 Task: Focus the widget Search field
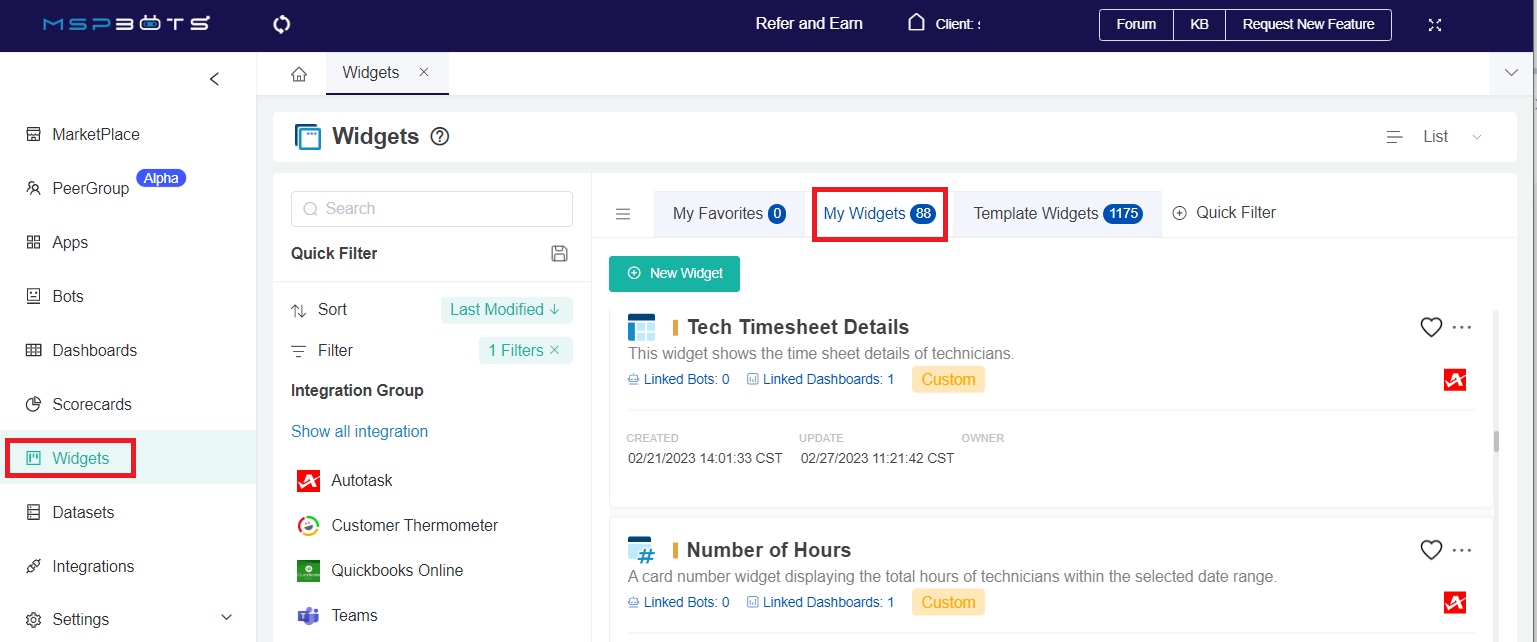pyautogui.click(x=432, y=209)
